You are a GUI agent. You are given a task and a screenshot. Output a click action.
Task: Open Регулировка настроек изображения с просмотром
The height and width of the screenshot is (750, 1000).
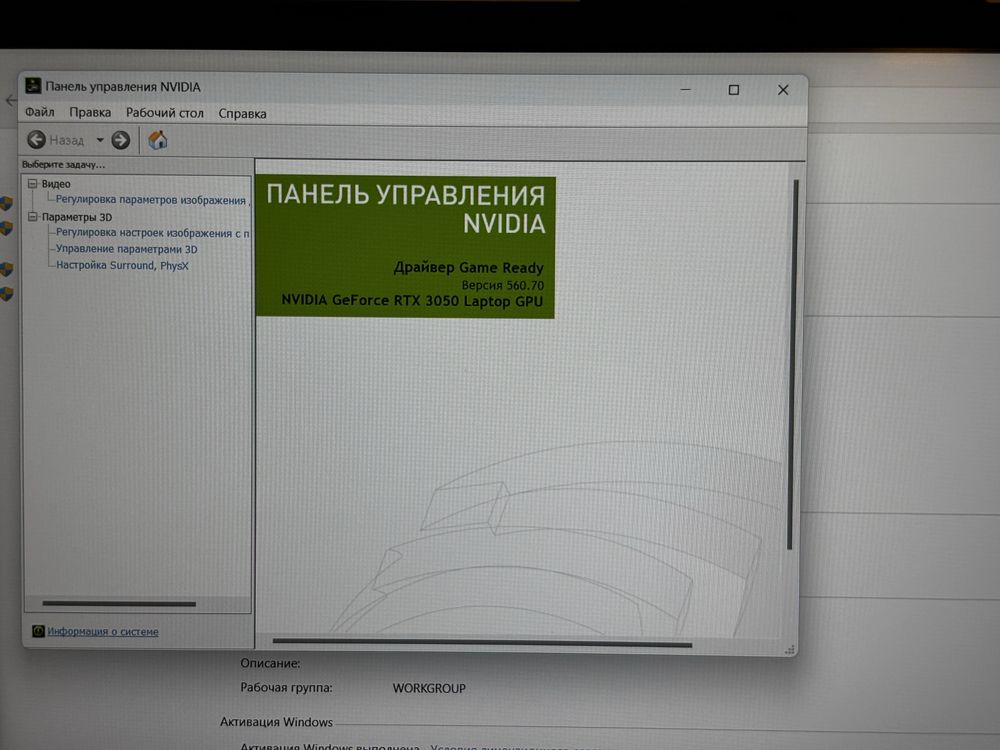152,233
